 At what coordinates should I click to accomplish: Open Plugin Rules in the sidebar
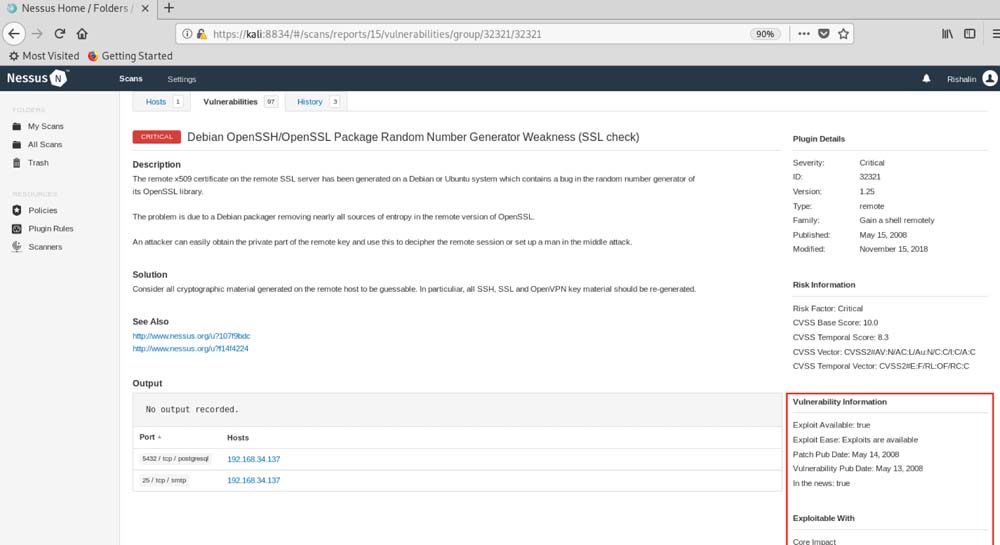[x=50, y=228]
